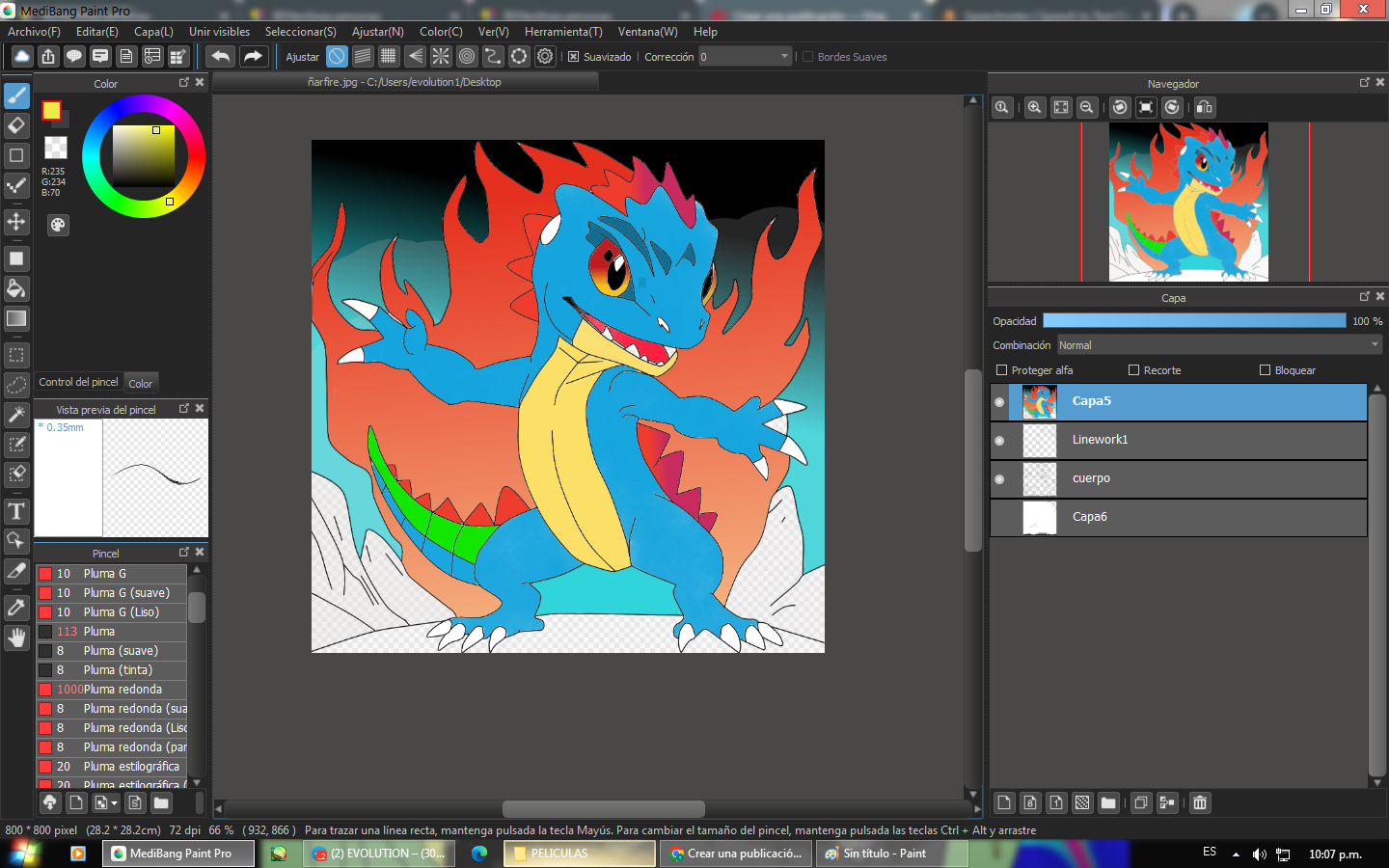Open the cloud save icon
The width and height of the screenshot is (1389, 868).
click(x=21, y=56)
